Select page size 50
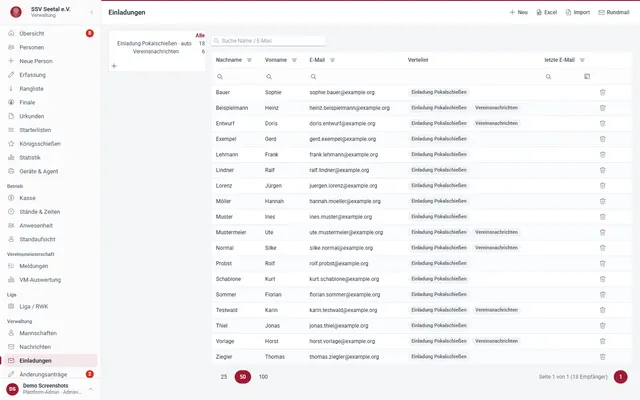The image size is (640, 400). 243,377
